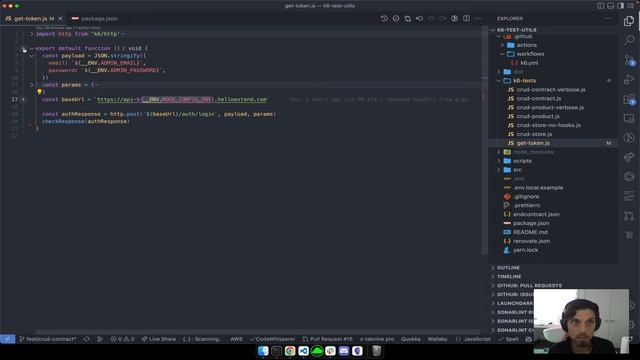Open README.md in explorer
The width and height of the screenshot is (640, 360).
coord(530,232)
